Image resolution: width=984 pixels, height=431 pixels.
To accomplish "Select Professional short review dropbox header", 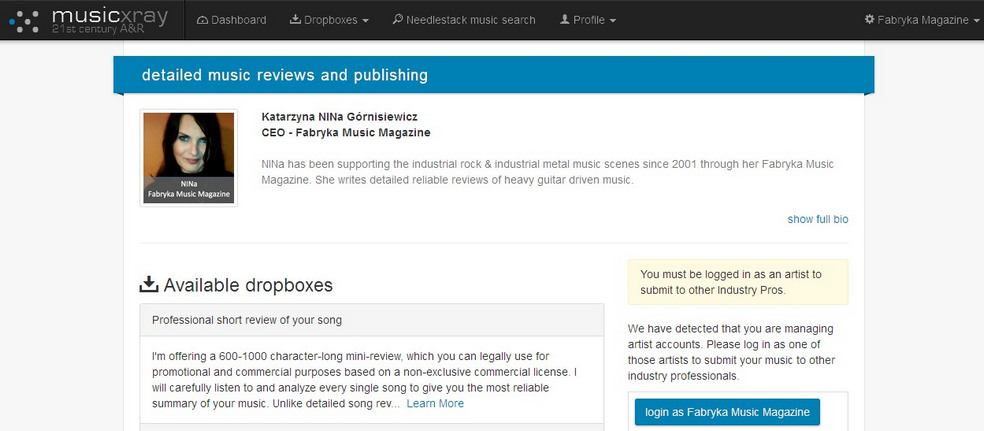I will [372, 320].
